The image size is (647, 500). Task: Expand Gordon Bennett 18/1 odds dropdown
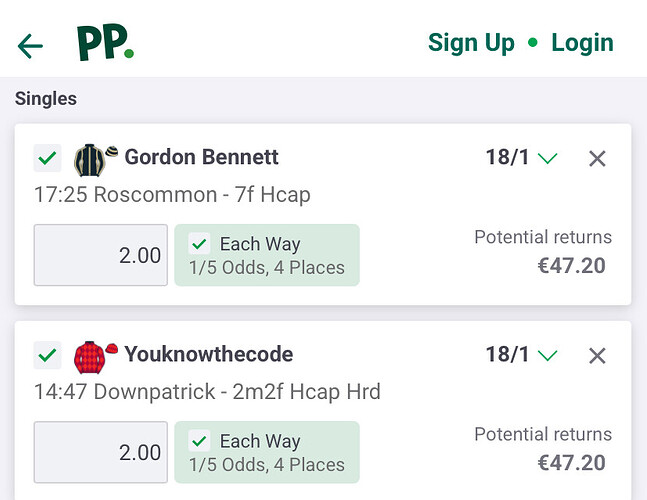(522, 158)
